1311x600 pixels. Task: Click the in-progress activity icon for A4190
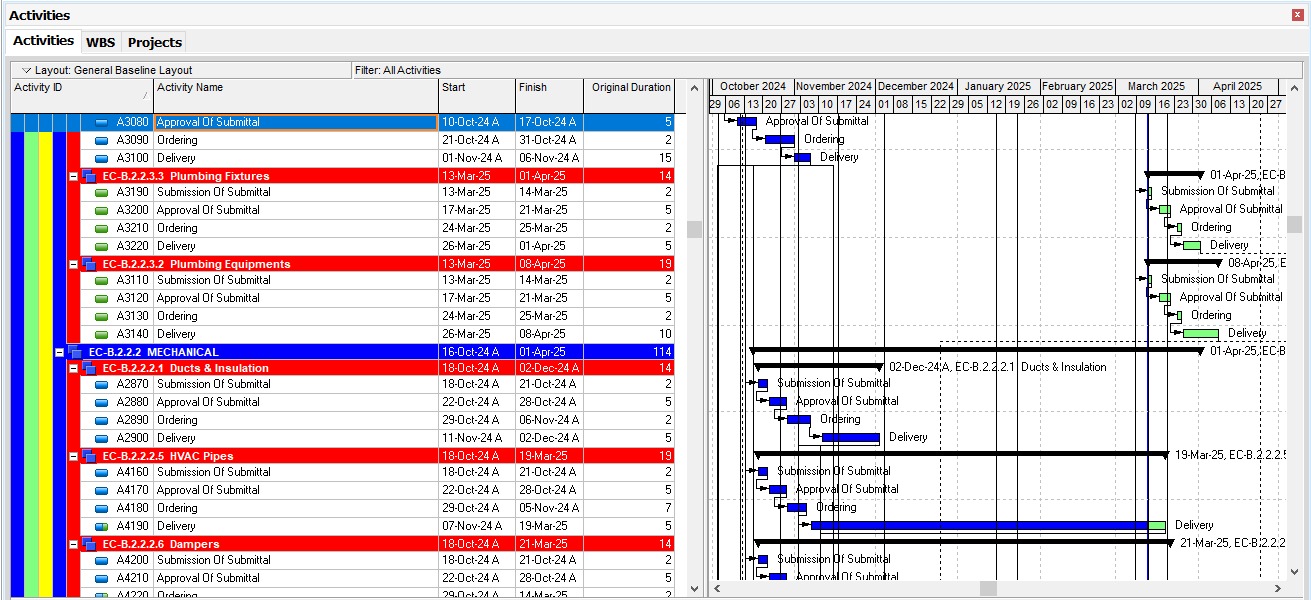point(101,526)
